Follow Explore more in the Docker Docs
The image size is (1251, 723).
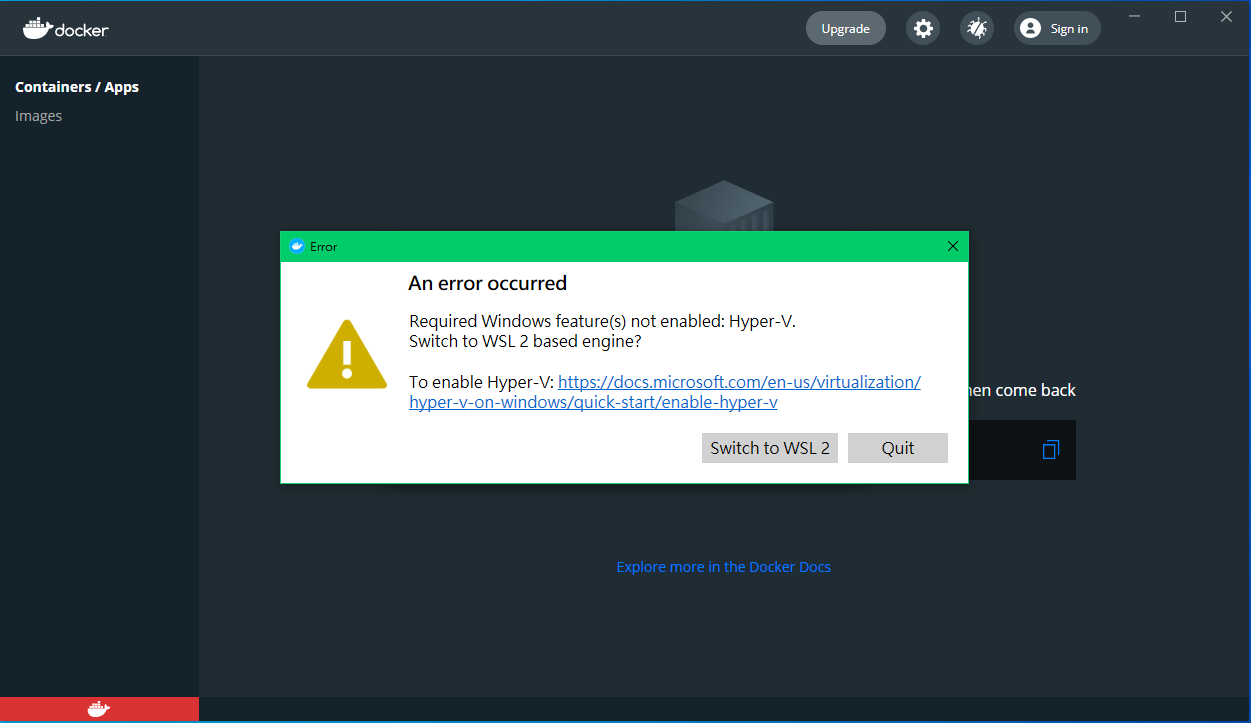tap(723, 567)
